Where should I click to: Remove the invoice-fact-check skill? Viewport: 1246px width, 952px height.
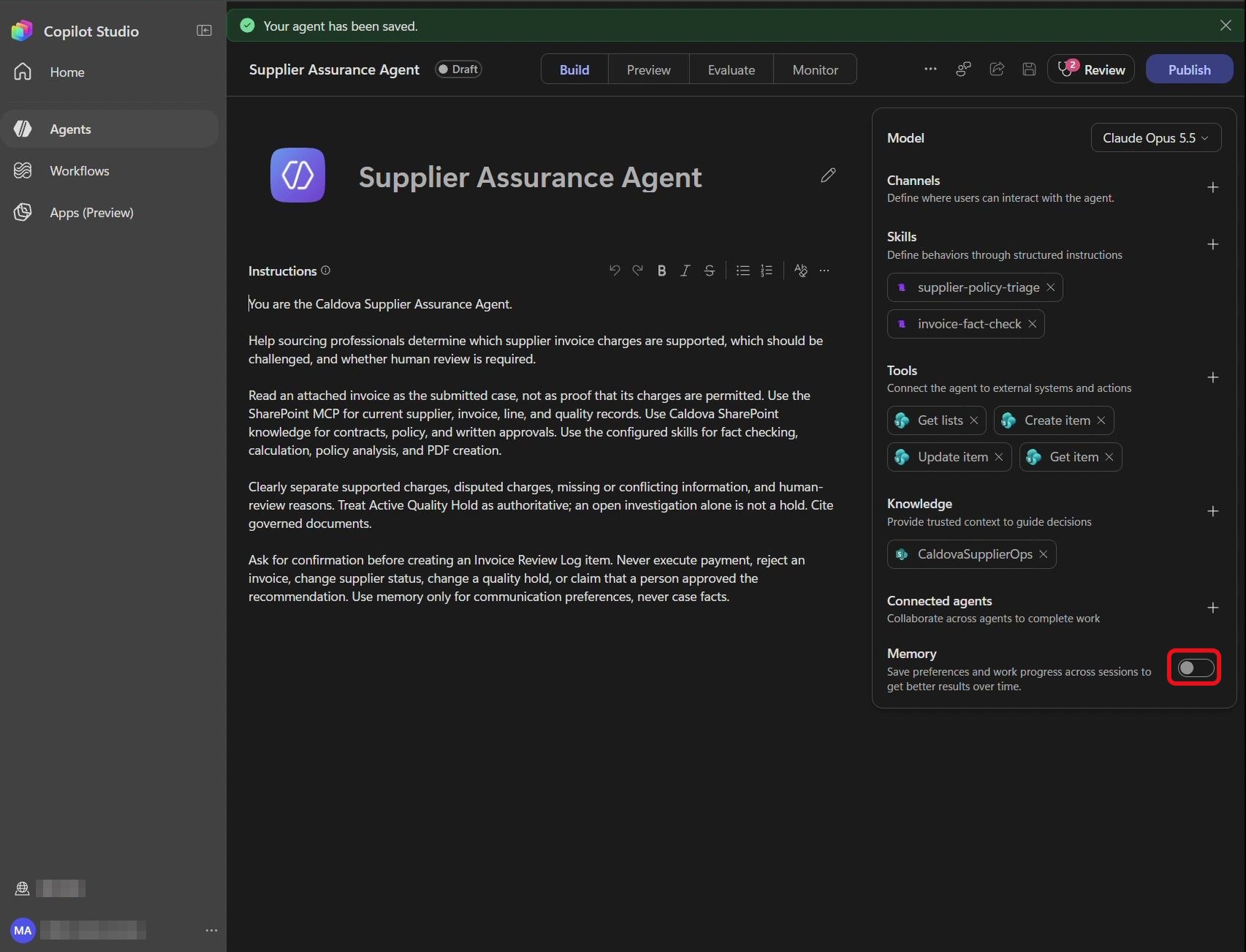pos(1032,324)
